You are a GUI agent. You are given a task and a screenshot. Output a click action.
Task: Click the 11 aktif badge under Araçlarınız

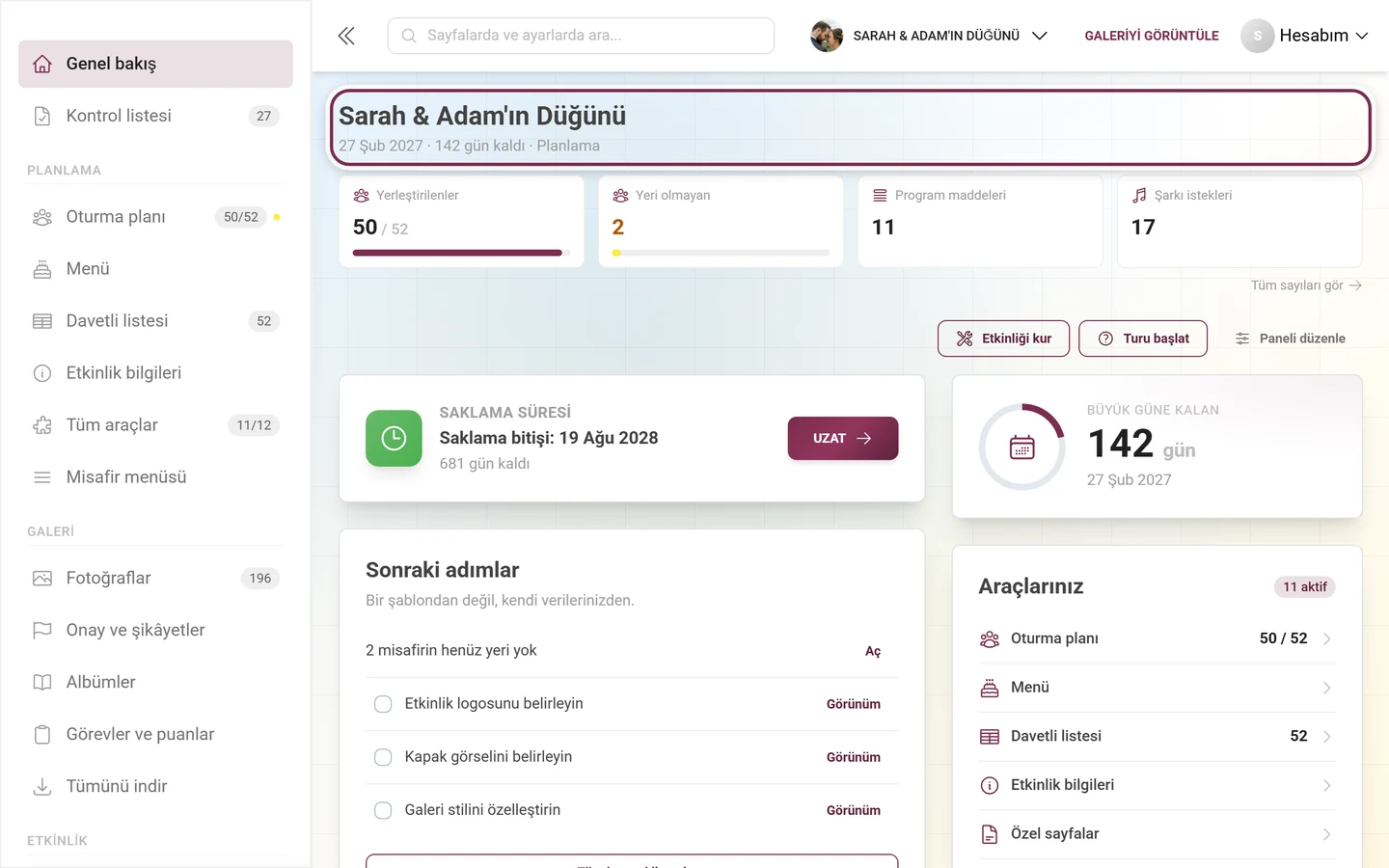pos(1305,587)
